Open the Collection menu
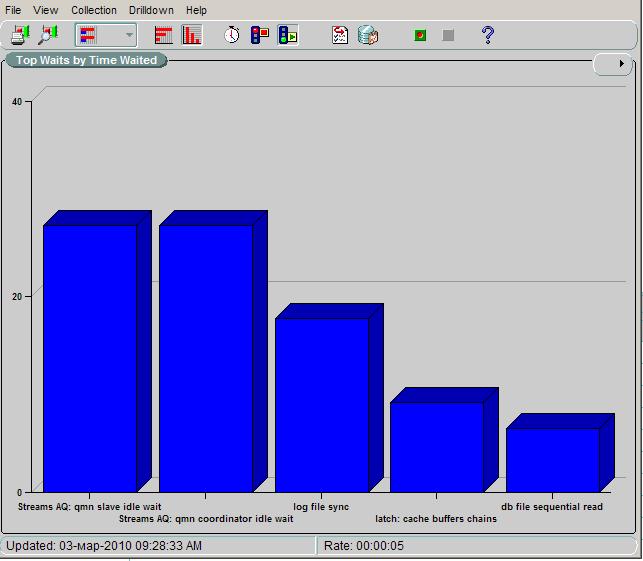Image resolution: width=643 pixels, height=561 pixels. [x=94, y=10]
